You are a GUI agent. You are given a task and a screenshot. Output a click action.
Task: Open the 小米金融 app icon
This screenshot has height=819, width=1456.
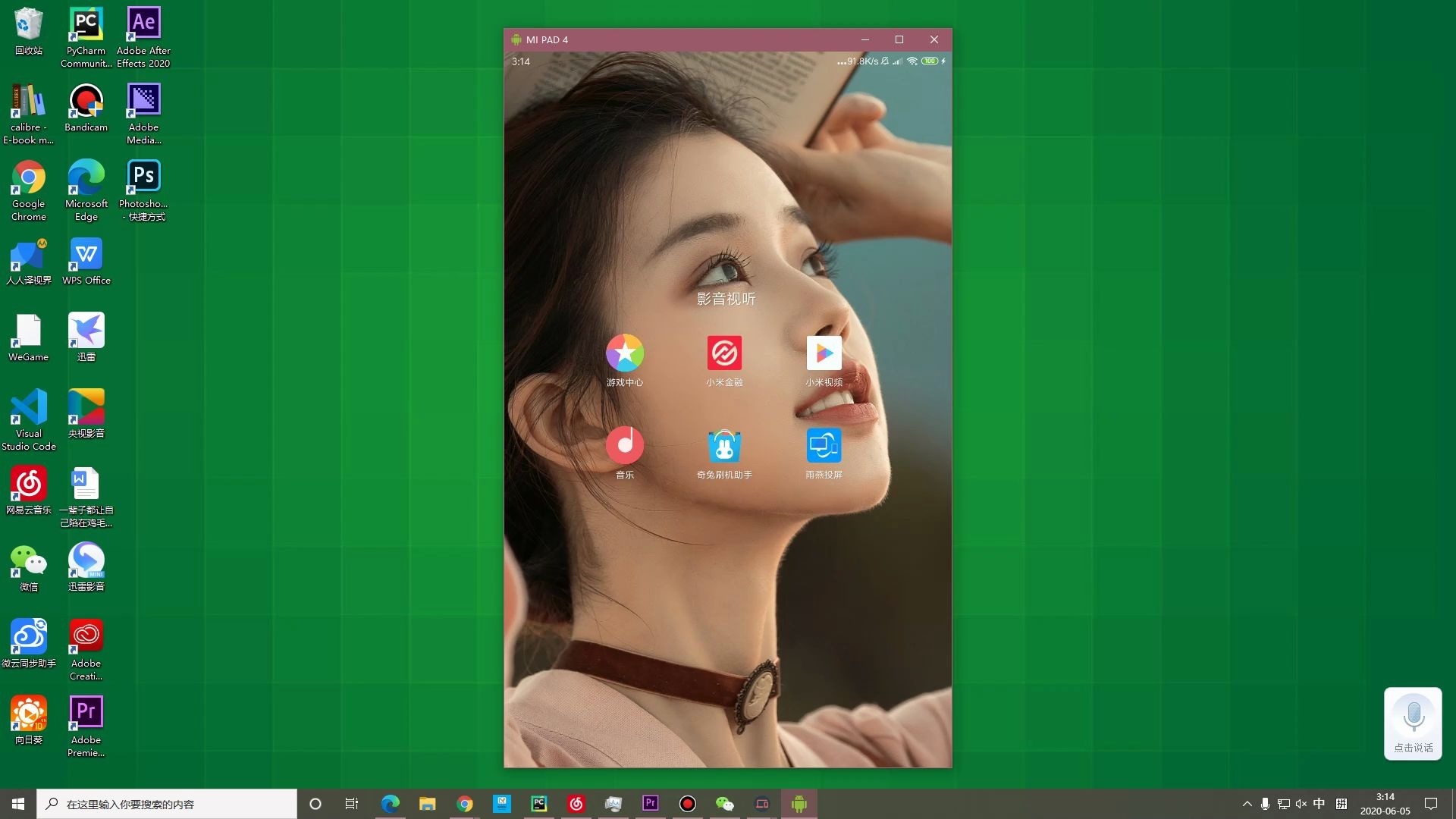724,353
